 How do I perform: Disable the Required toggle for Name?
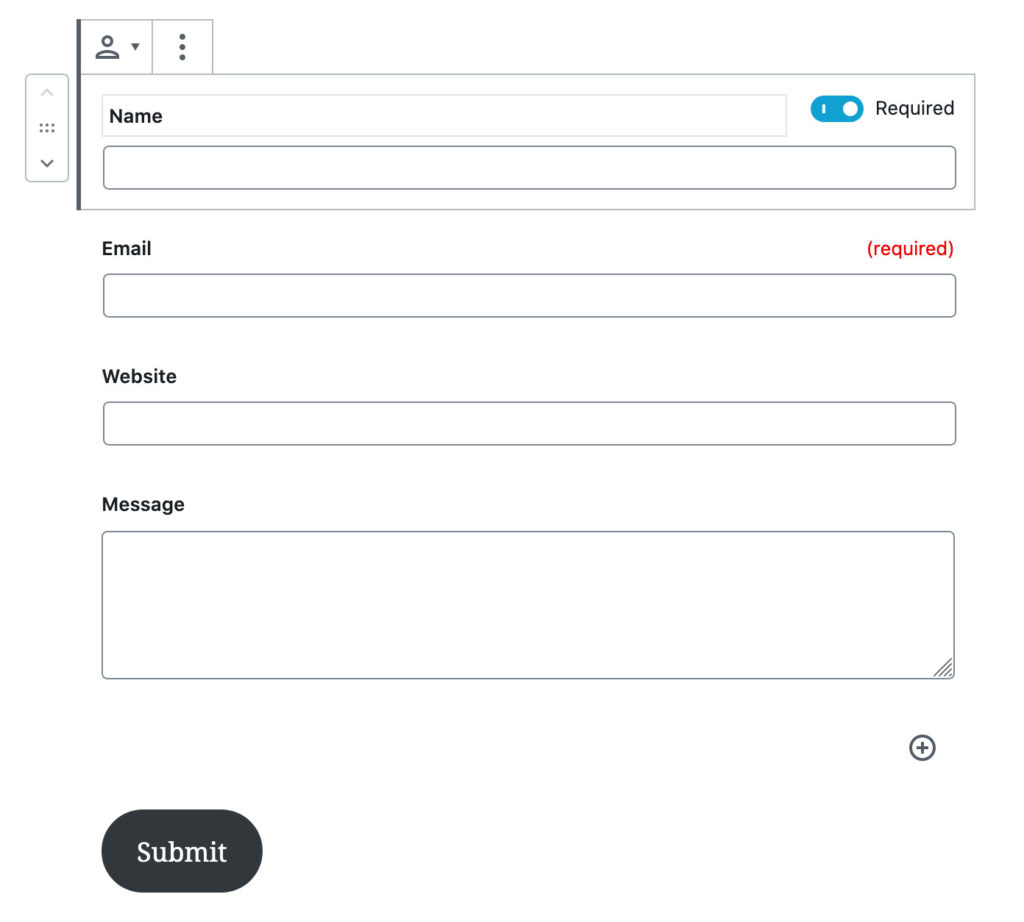click(x=837, y=108)
